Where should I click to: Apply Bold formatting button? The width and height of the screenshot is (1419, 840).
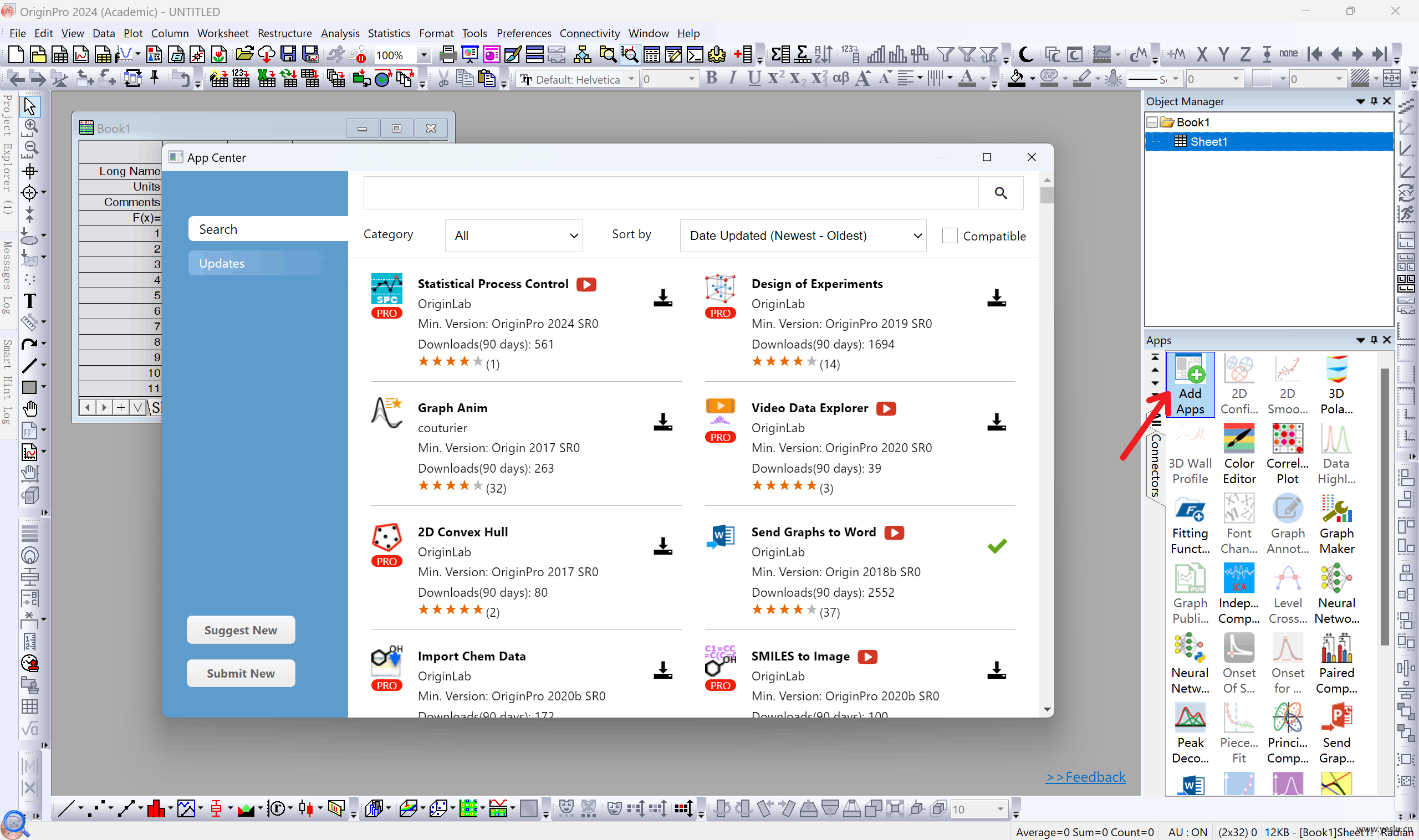(x=711, y=78)
